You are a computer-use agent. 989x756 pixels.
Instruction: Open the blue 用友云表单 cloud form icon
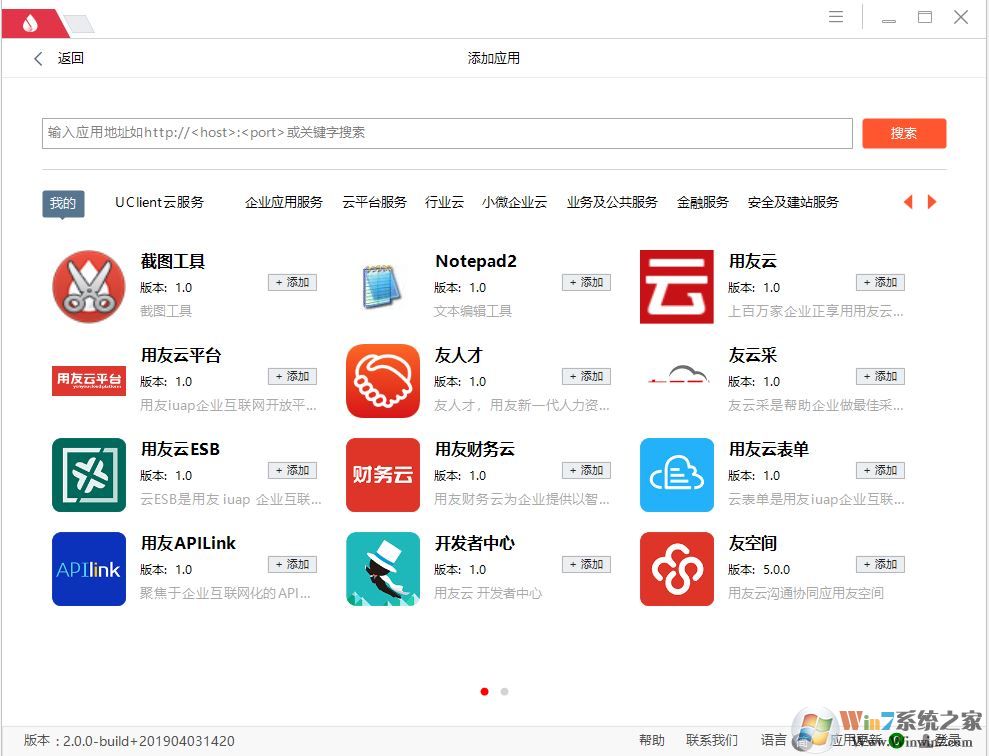pos(676,475)
